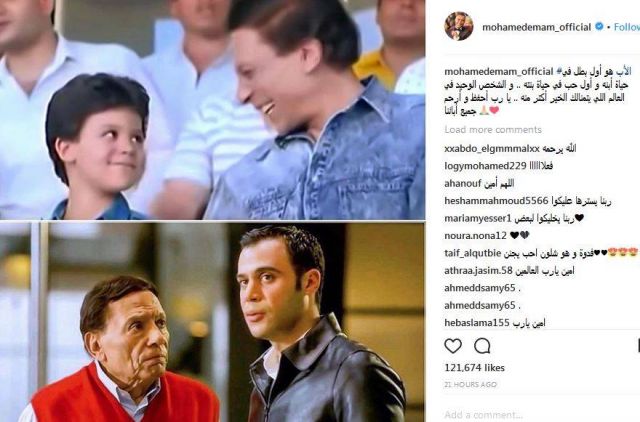Click the heart like icon

coord(453,346)
